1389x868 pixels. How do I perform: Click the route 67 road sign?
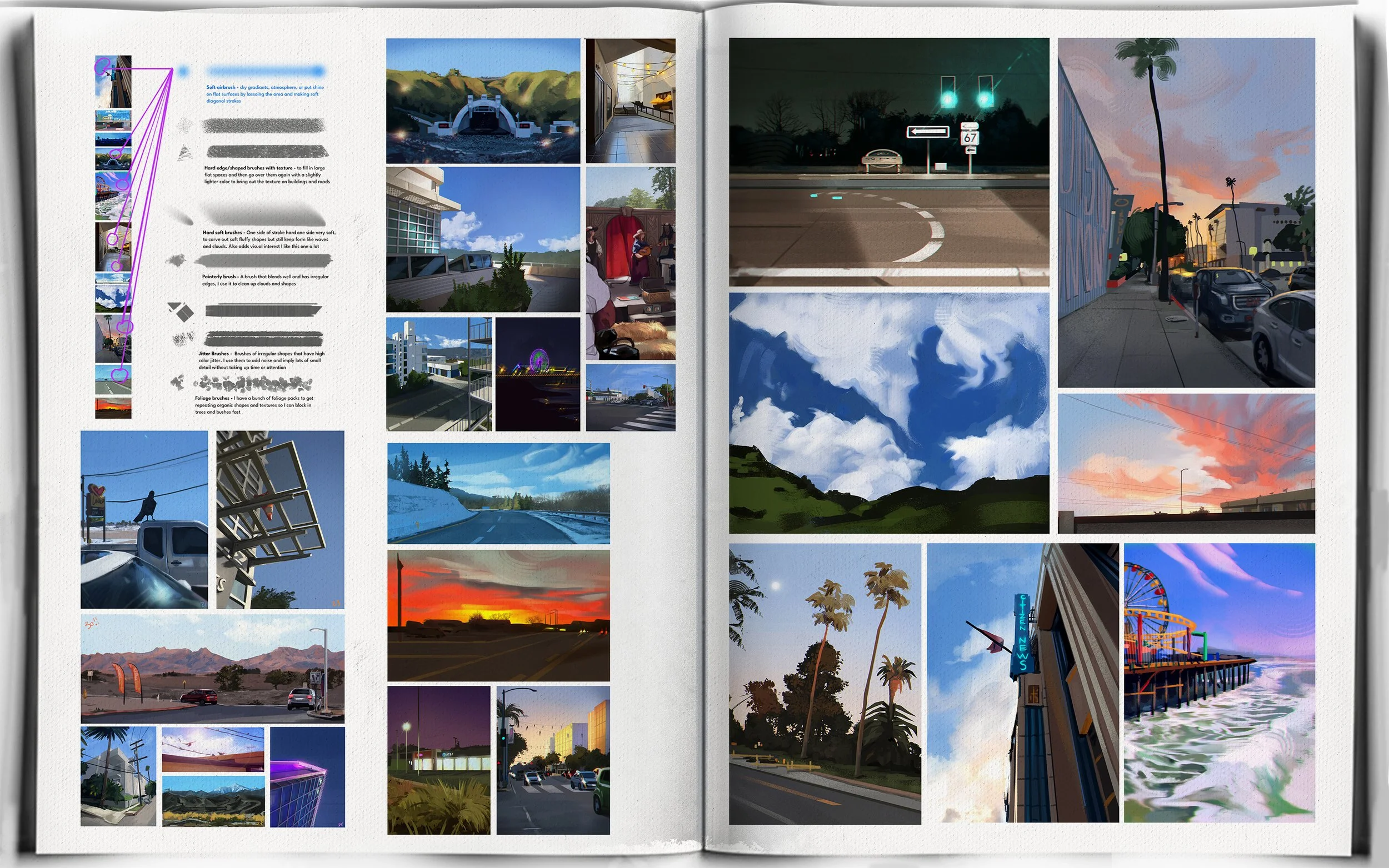pyautogui.click(x=970, y=138)
